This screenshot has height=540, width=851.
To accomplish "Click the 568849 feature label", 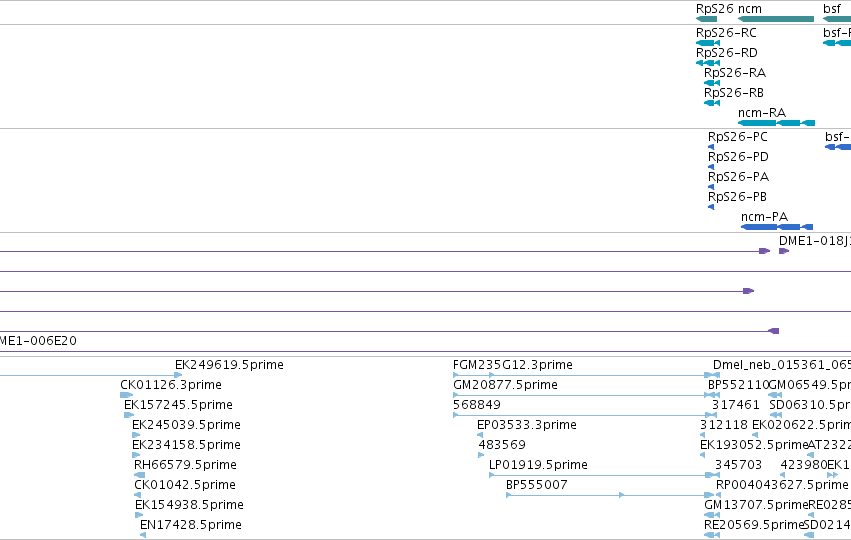I will 477,405.
